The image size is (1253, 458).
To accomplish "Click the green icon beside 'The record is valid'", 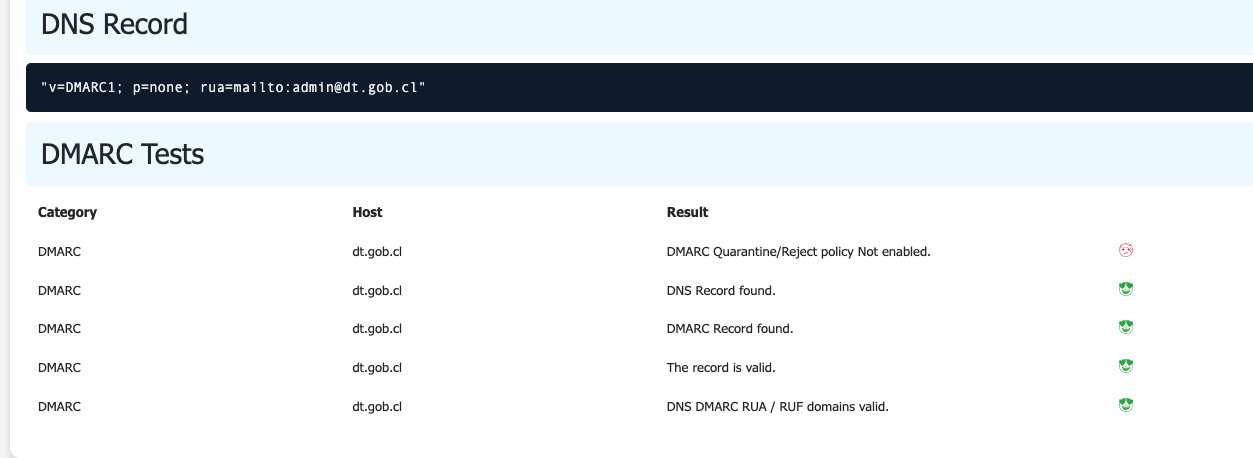I will (1127, 366).
